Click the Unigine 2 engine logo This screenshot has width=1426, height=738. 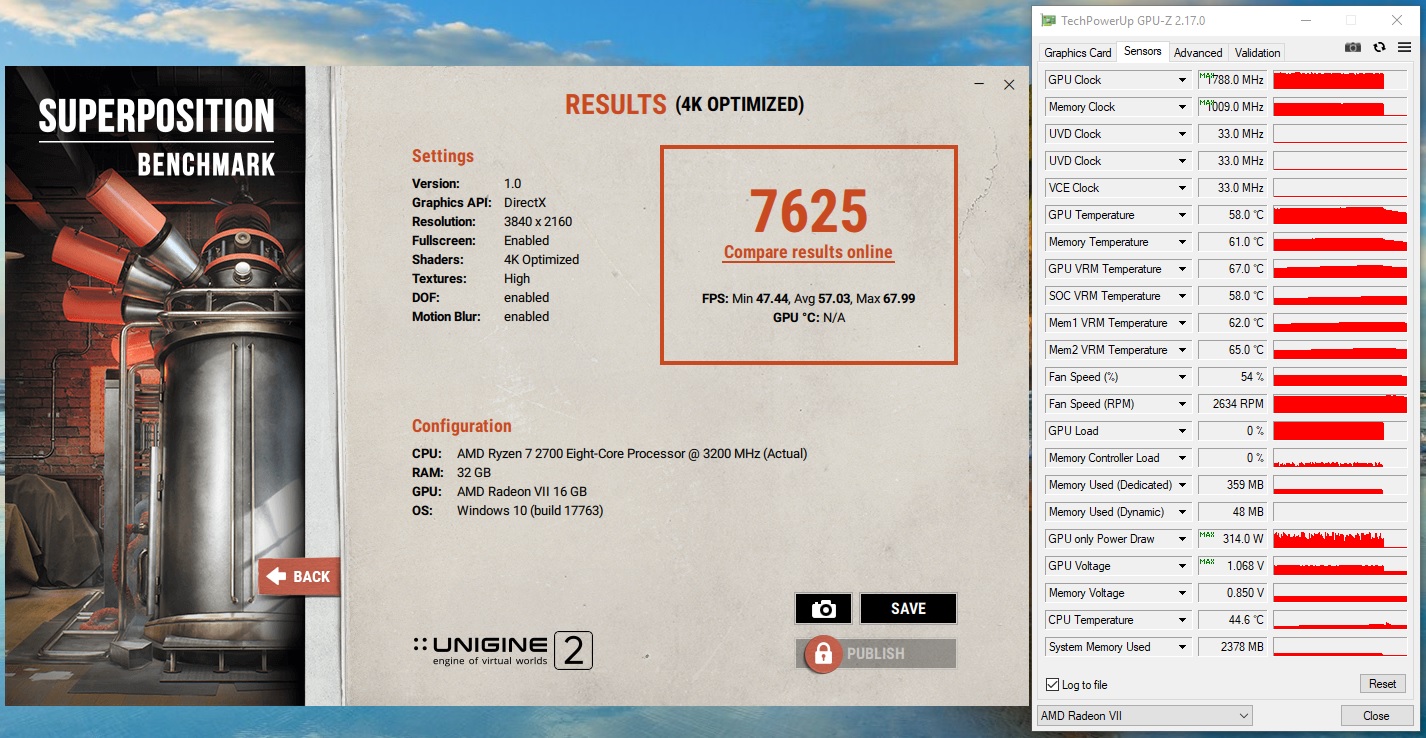click(503, 650)
